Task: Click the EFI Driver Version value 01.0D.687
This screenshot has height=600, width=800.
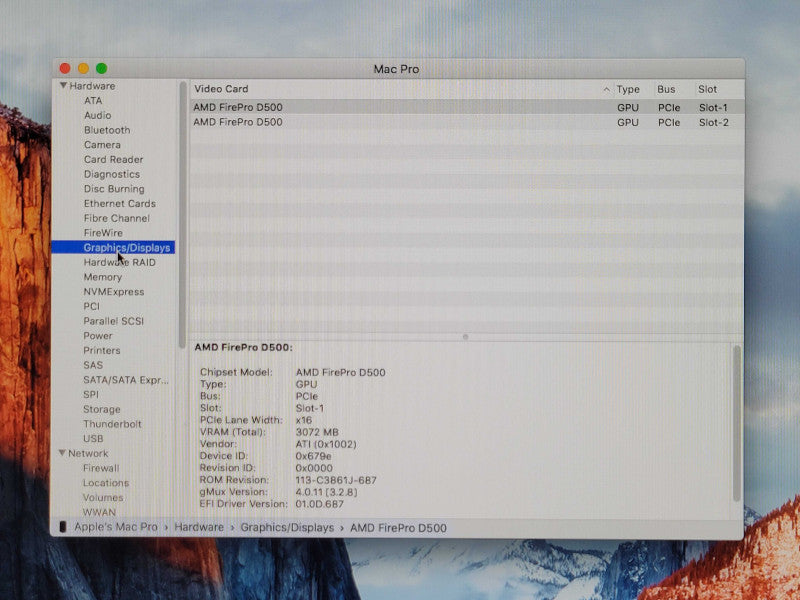Action: click(319, 504)
